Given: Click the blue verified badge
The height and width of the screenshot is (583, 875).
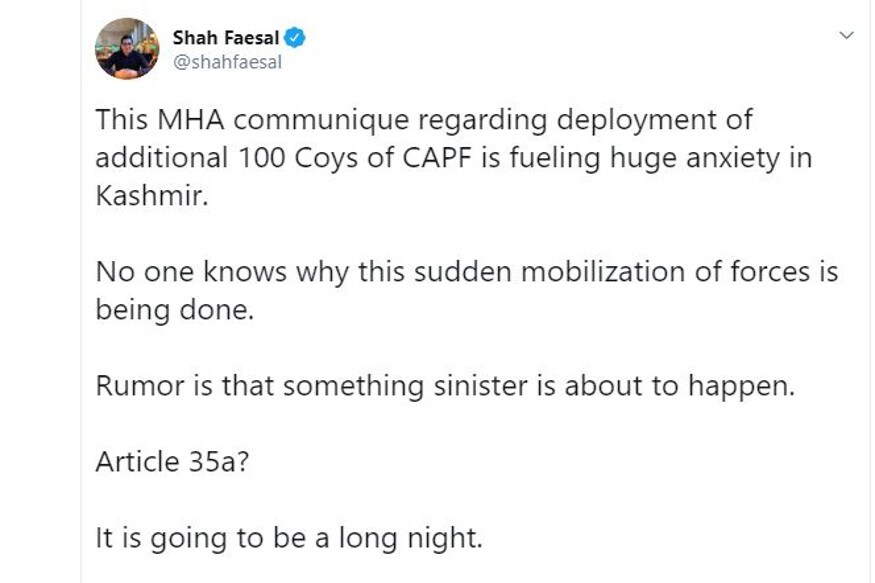Looking at the screenshot, I should [x=294, y=38].
